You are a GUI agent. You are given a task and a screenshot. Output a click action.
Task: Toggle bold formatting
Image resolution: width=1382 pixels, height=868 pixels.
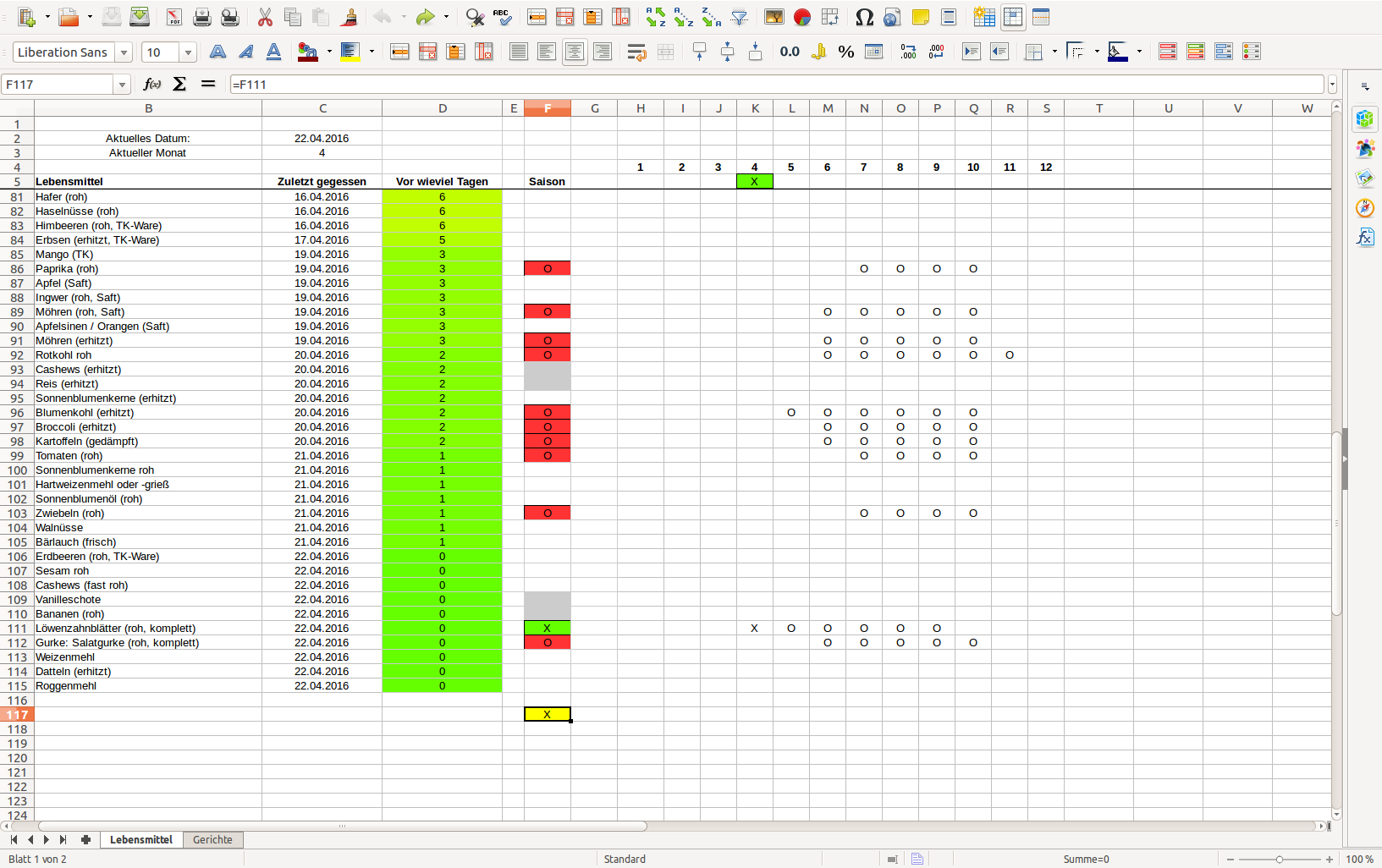click(217, 52)
